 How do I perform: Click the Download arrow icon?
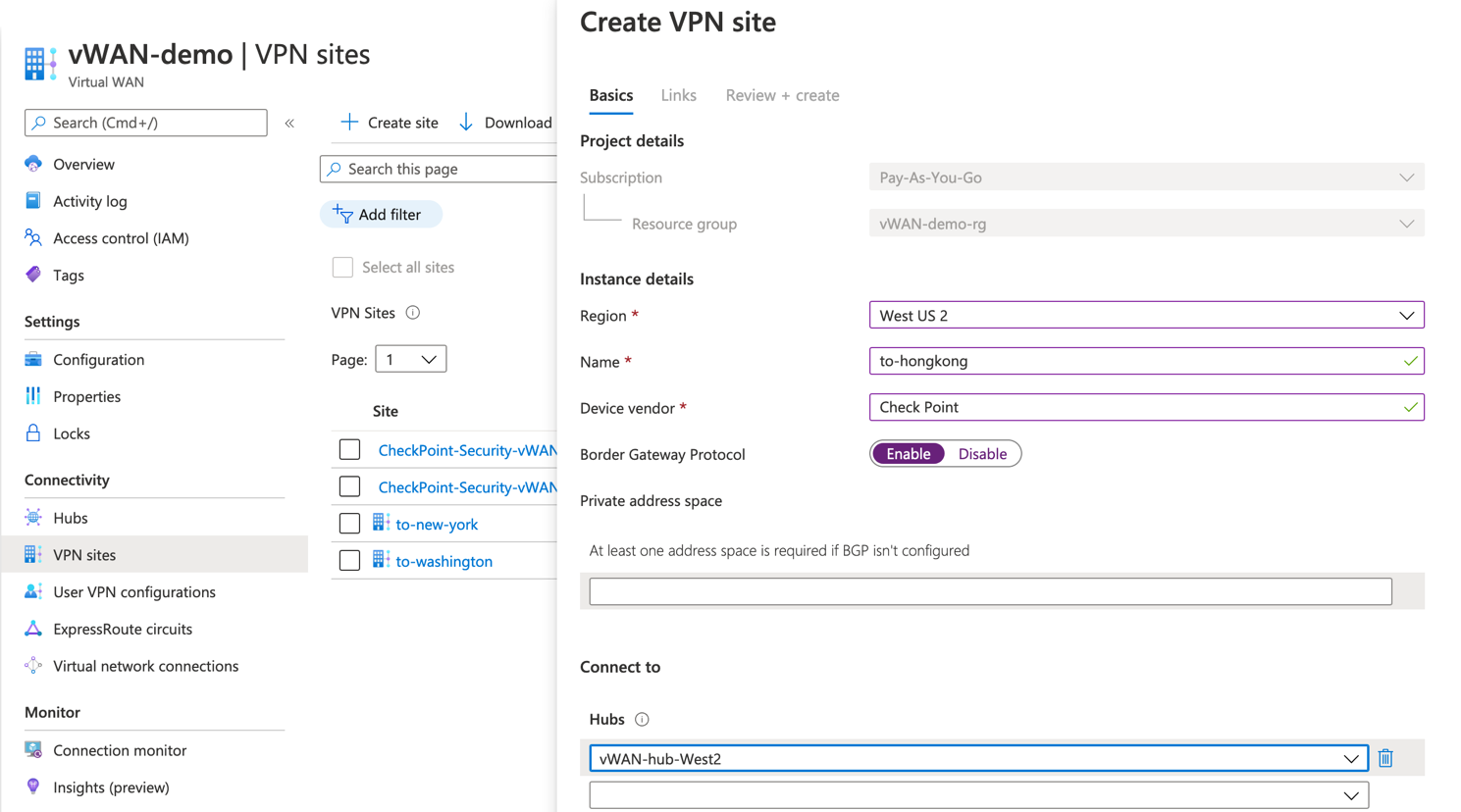pos(466,122)
